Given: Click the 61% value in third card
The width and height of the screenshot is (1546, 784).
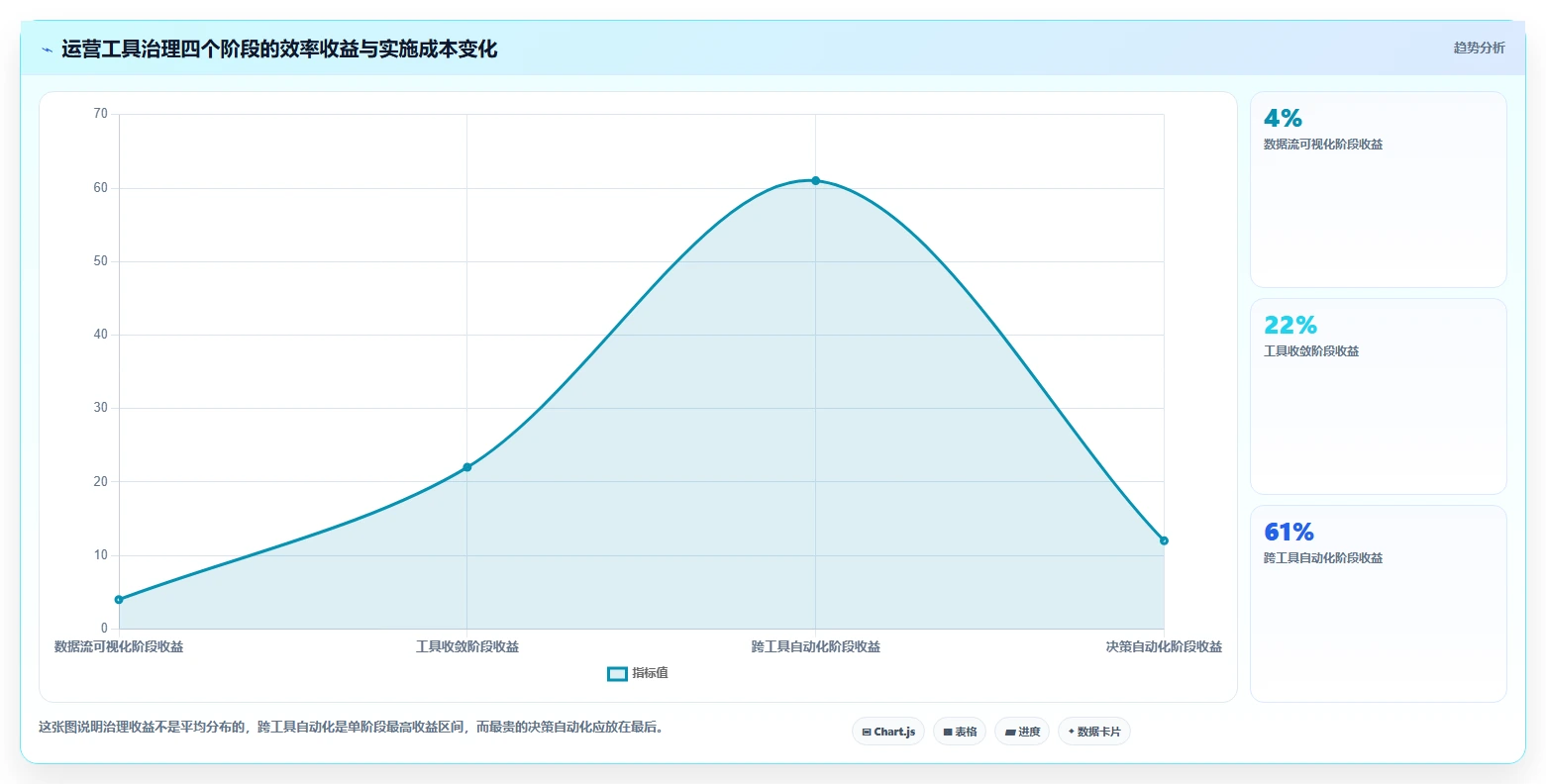Looking at the screenshot, I should pos(1288,533).
